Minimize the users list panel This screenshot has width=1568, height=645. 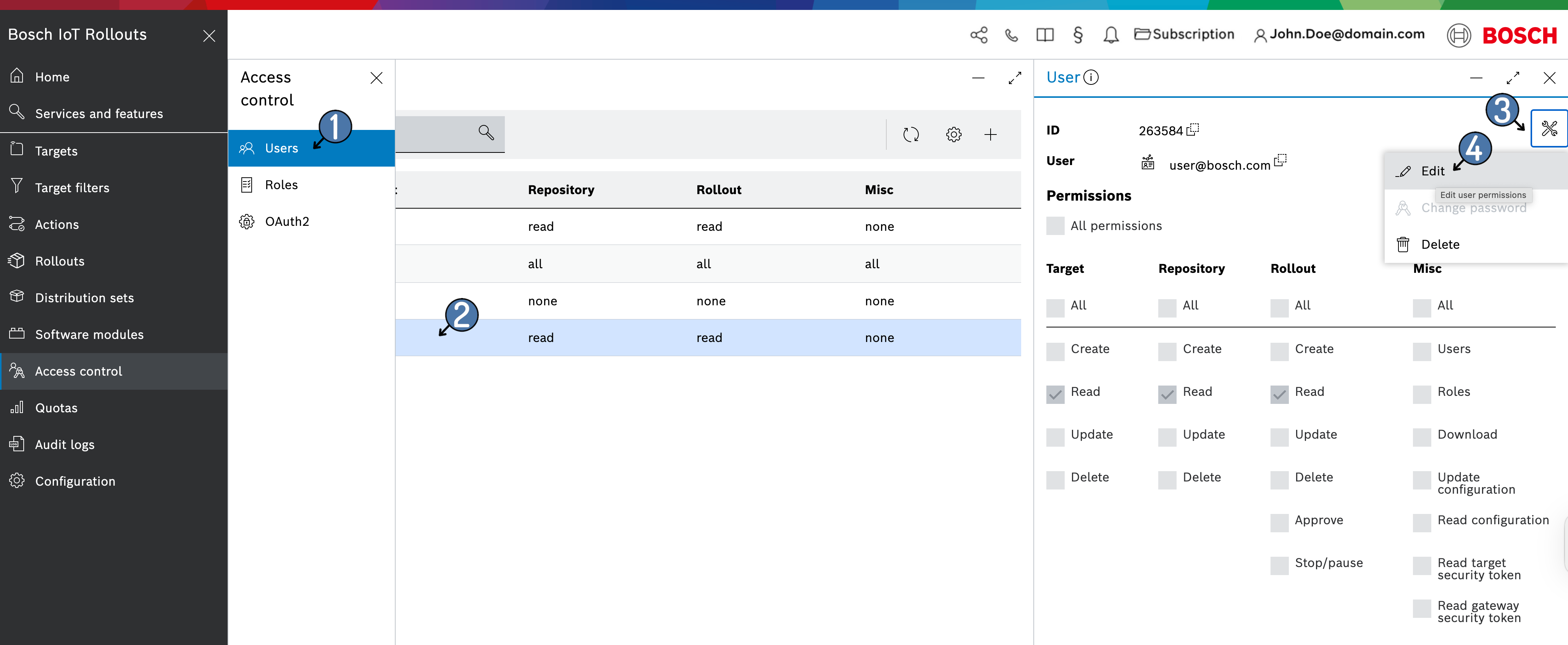(x=978, y=78)
